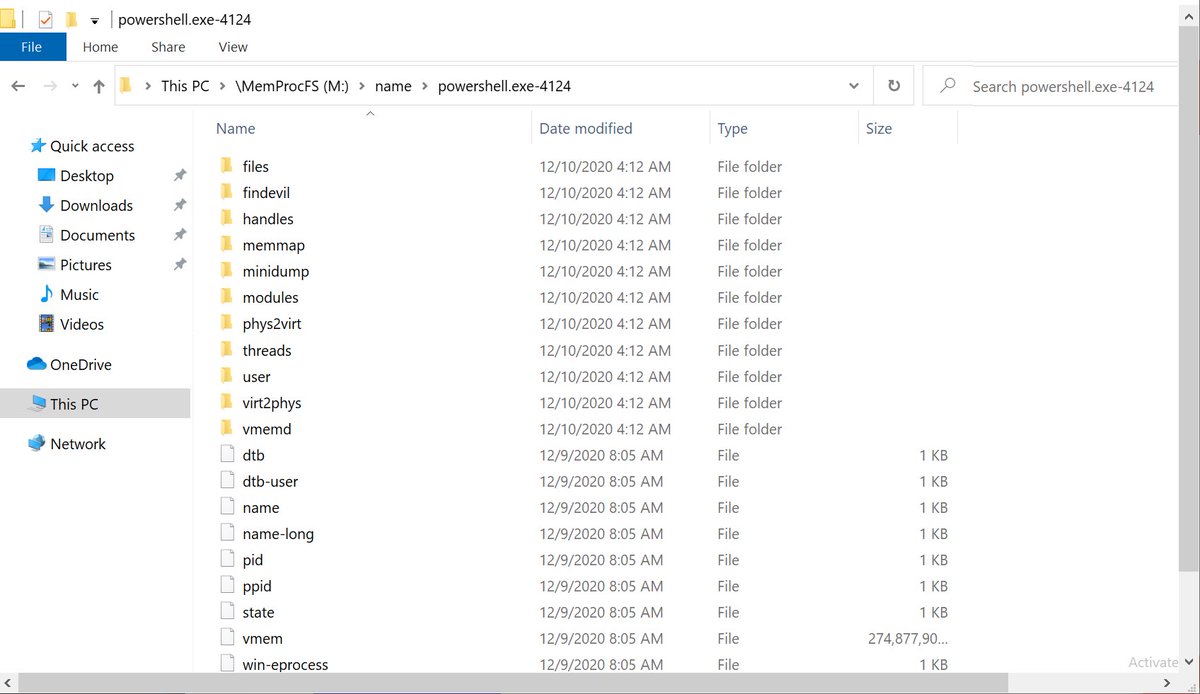Select the findevil folder icon

[x=227, y=192]
